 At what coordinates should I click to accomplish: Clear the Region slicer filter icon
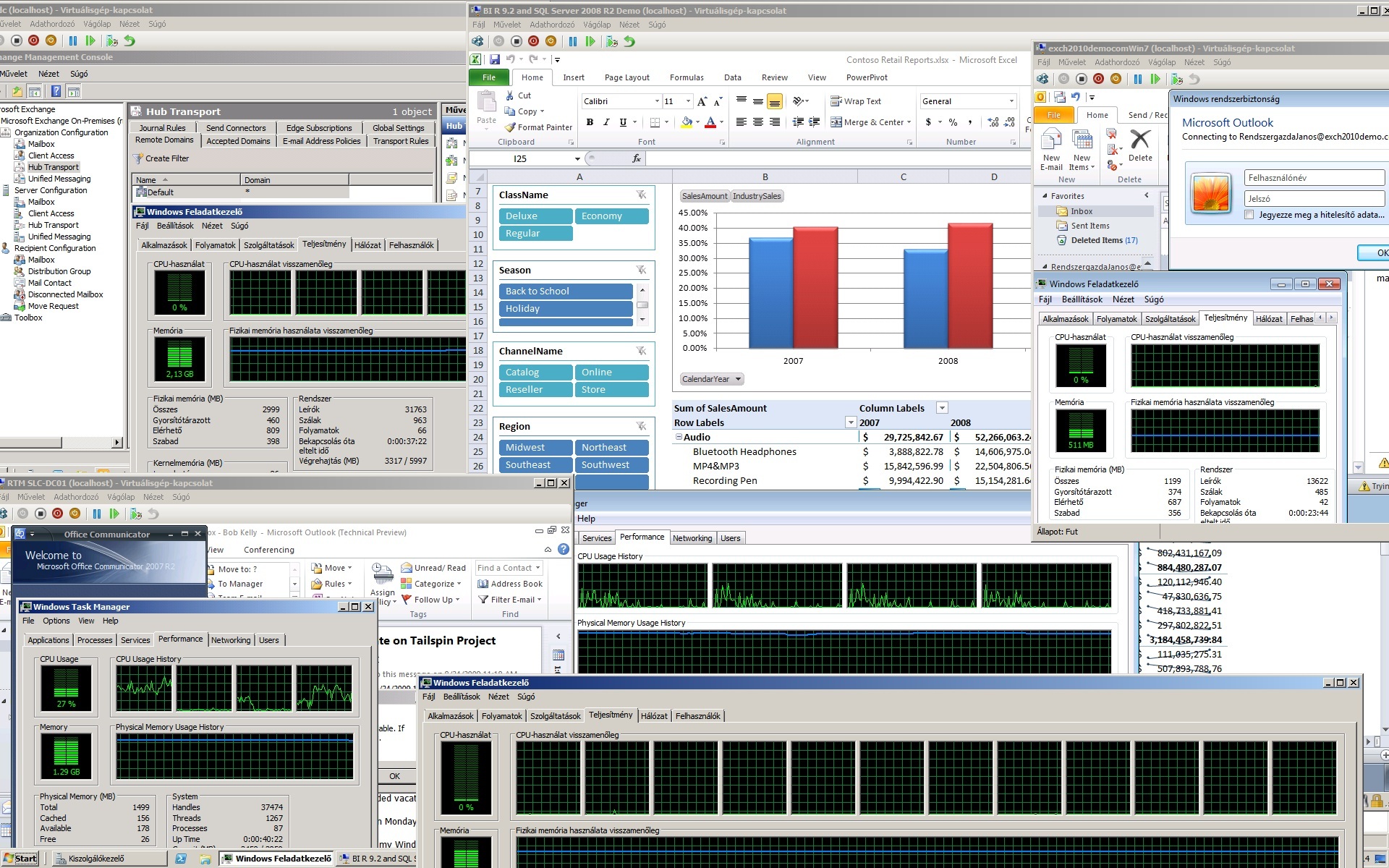(x=641, y=426)
